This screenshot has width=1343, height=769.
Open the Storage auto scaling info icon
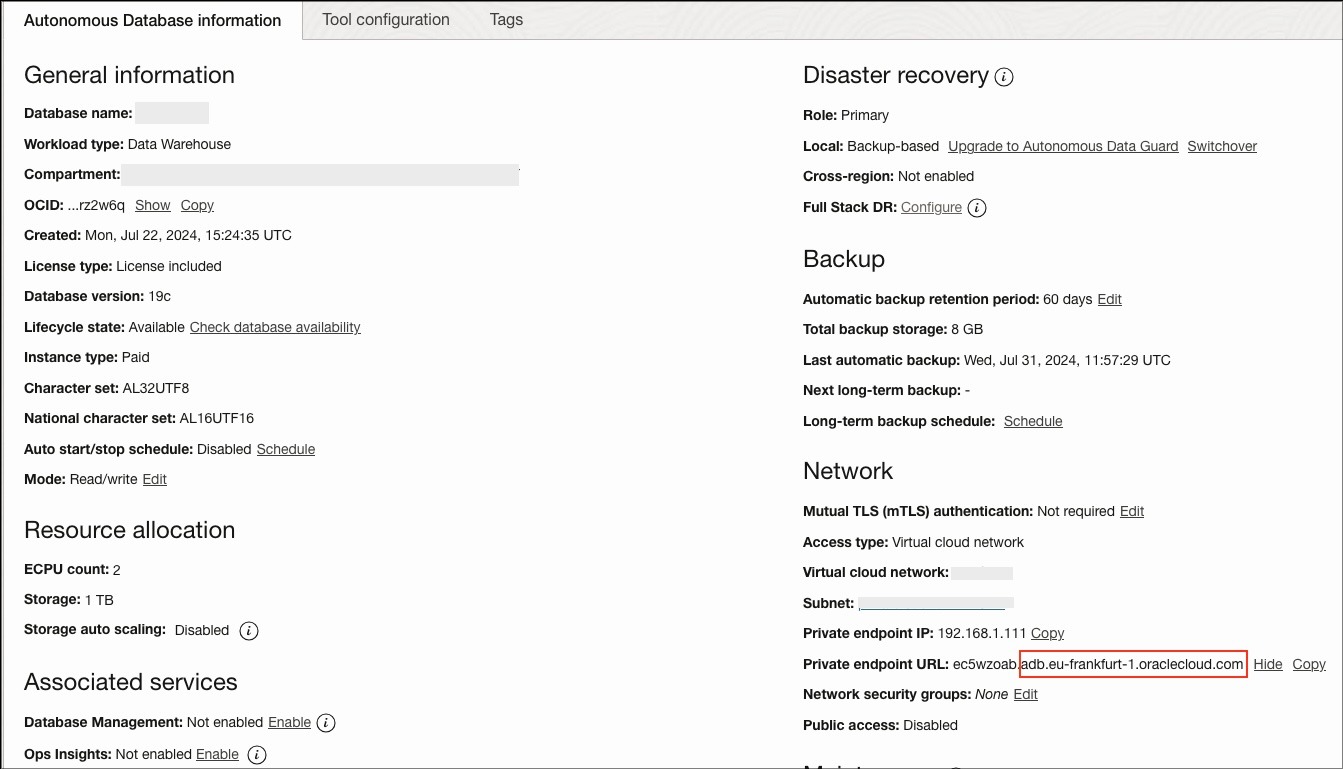(x=248, y=631)
